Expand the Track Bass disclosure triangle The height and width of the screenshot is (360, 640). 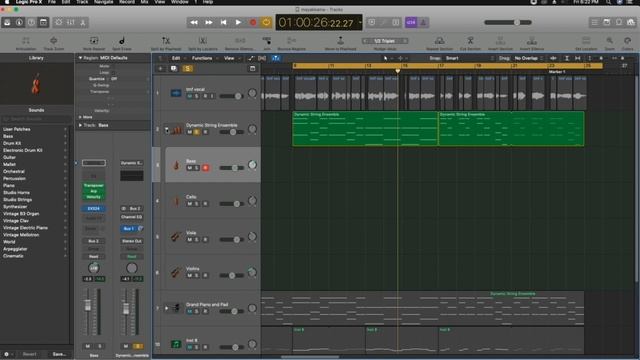pyautogui.click(x=80, y=125)
